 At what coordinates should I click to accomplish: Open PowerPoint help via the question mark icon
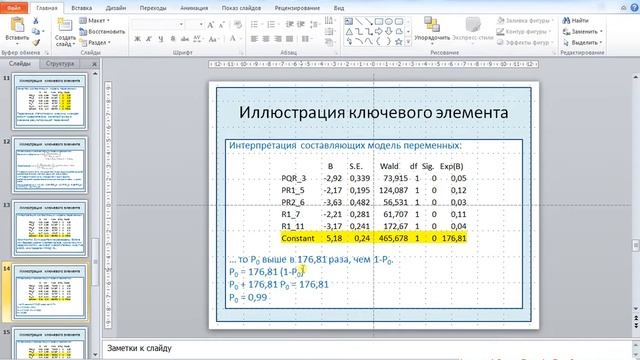click(x=633, y=8)
